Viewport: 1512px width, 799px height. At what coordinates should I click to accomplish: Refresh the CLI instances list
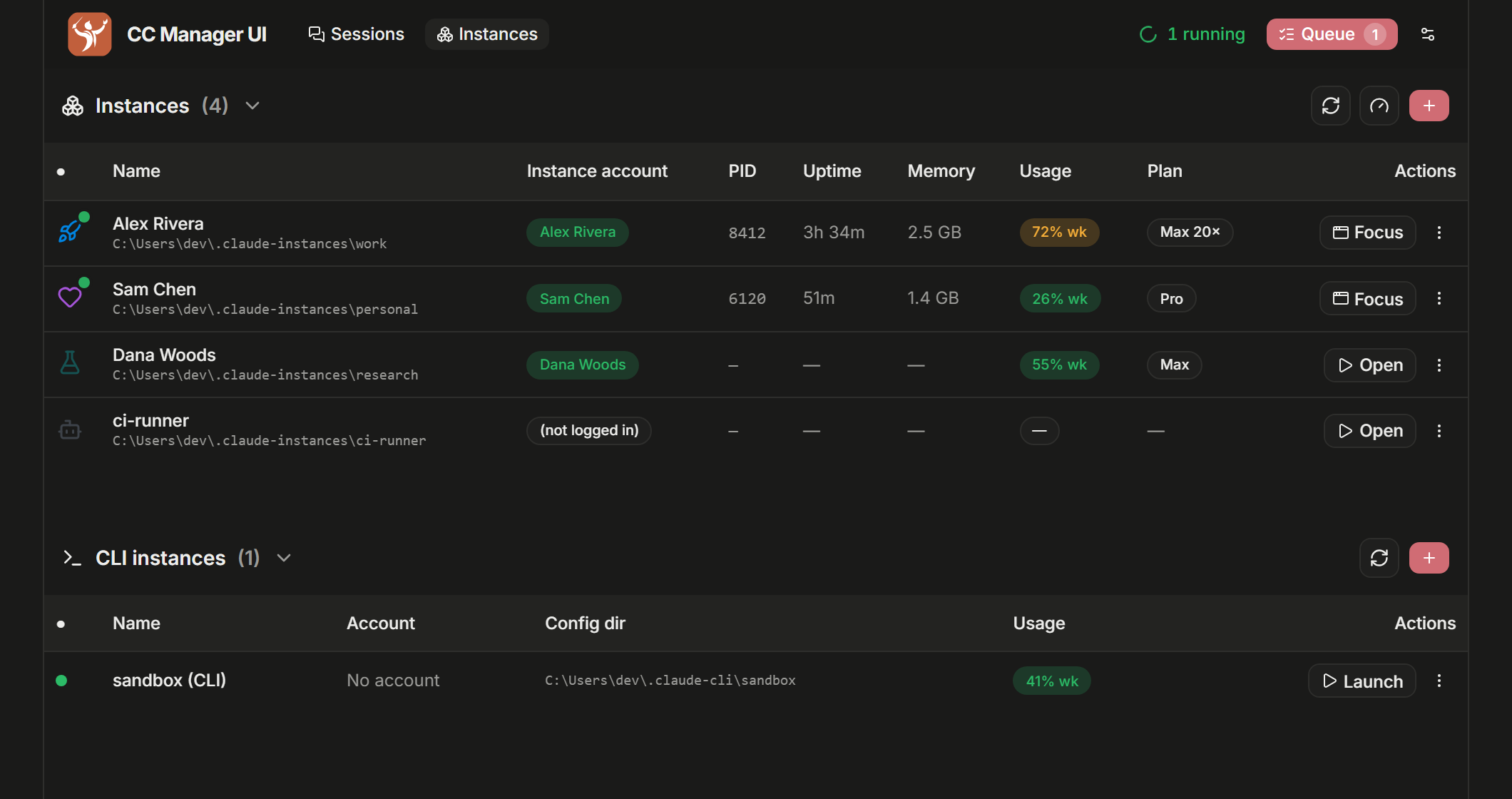(x=1379, y=558)
